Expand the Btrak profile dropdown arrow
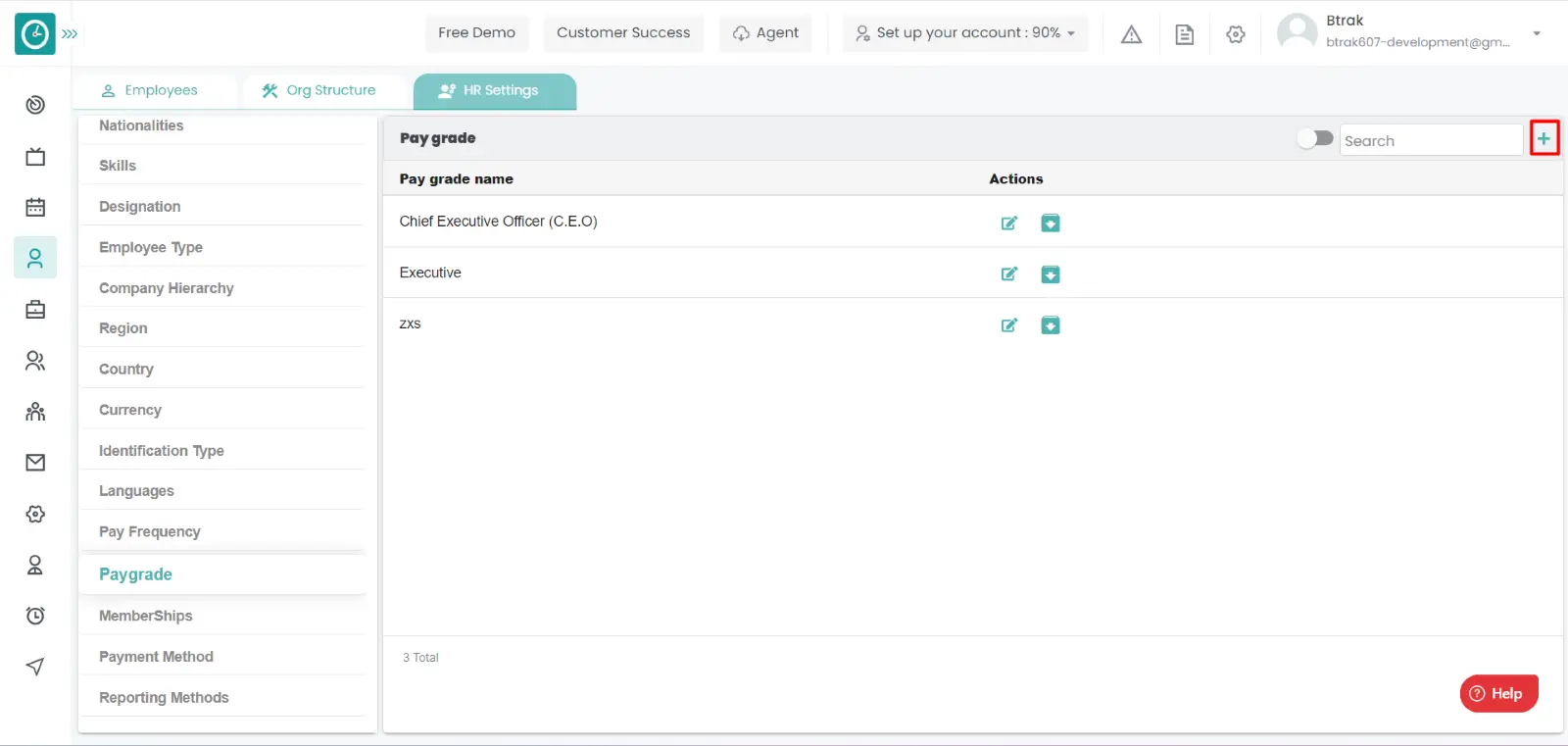The width and height of the screenshot is (1568, 746). point(1537,33)
